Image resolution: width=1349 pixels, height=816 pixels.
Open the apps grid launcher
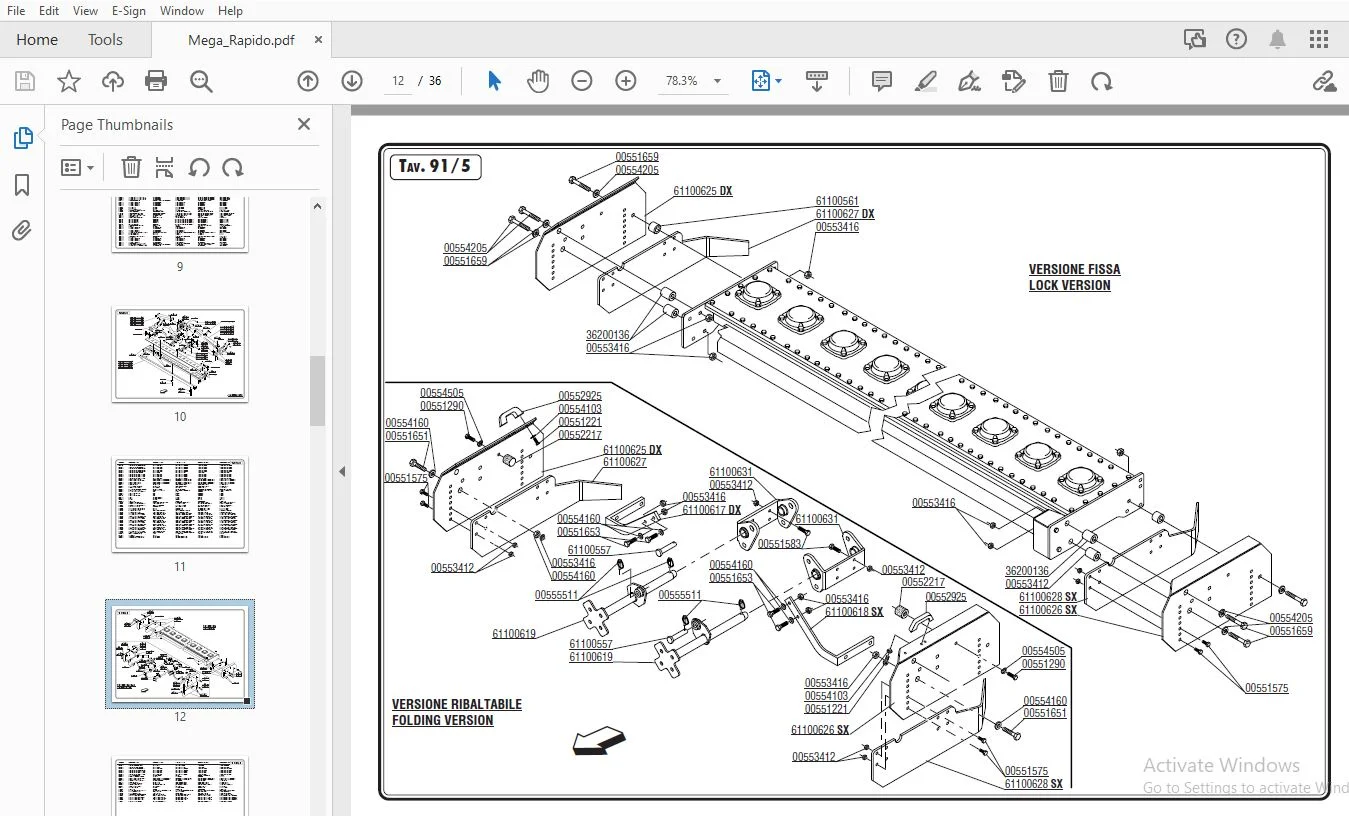pyautogui.click(x=1319, y=40)
